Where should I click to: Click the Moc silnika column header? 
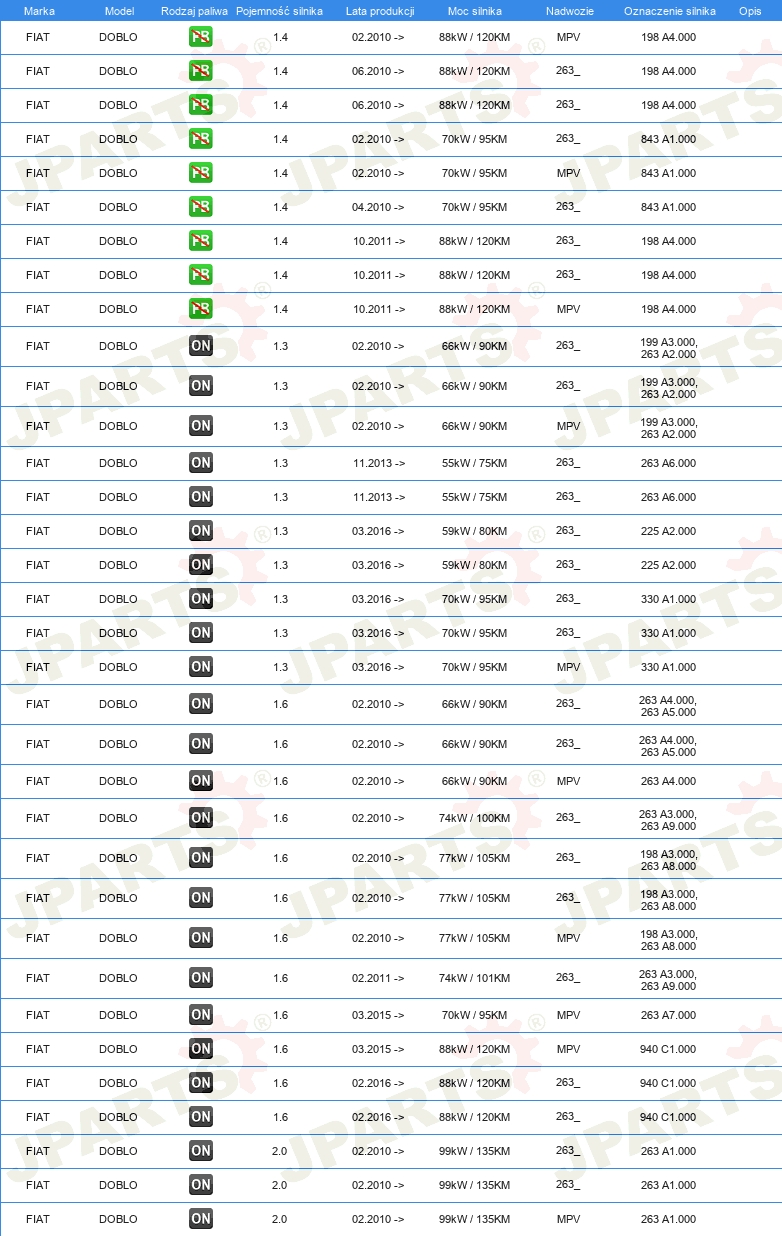pos(475,10)
